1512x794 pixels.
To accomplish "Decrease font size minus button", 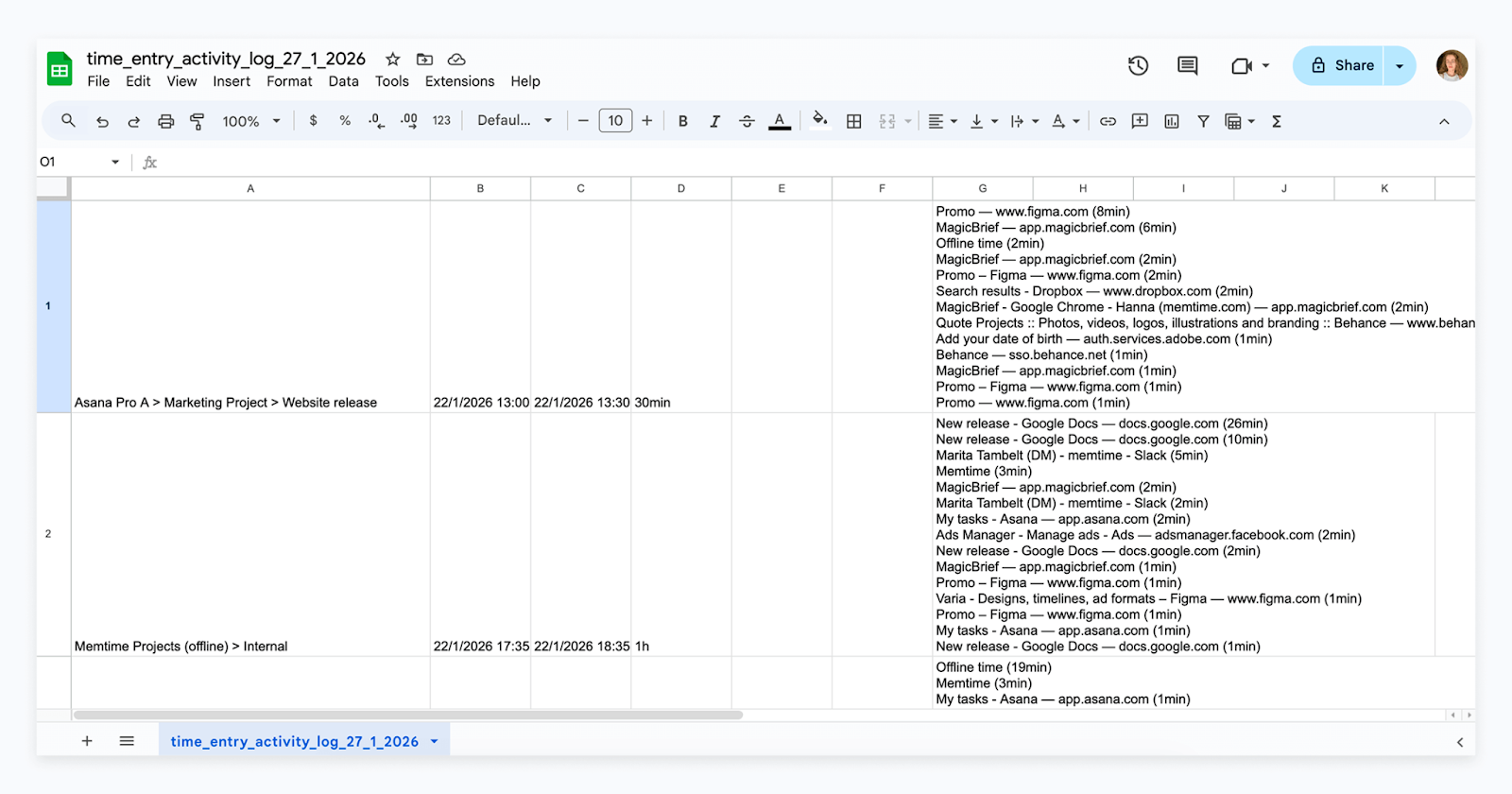I will (x=583, y=121).
